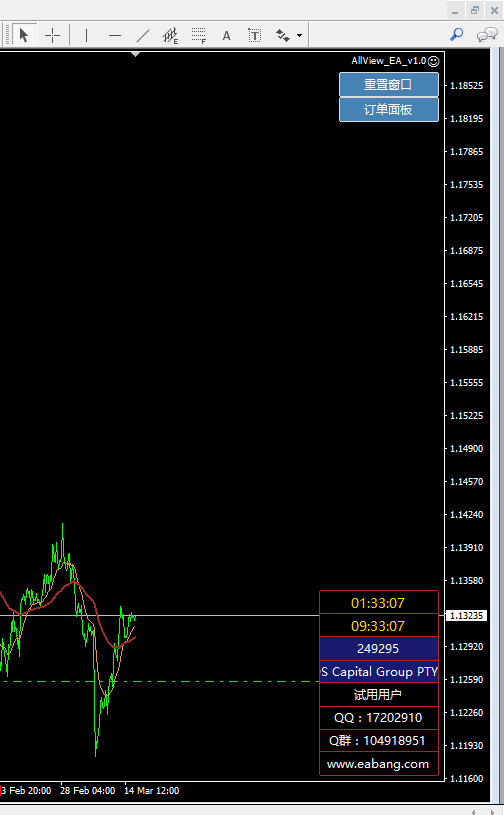Choose the text label tool
Viewport: 504px width, 815px height.
(255, 35)
